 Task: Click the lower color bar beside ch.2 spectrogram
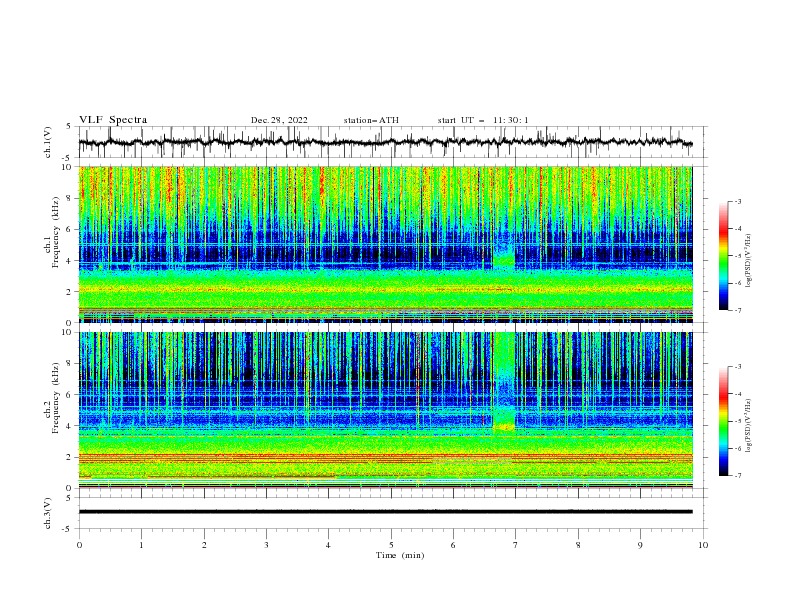tap(724, 421)
